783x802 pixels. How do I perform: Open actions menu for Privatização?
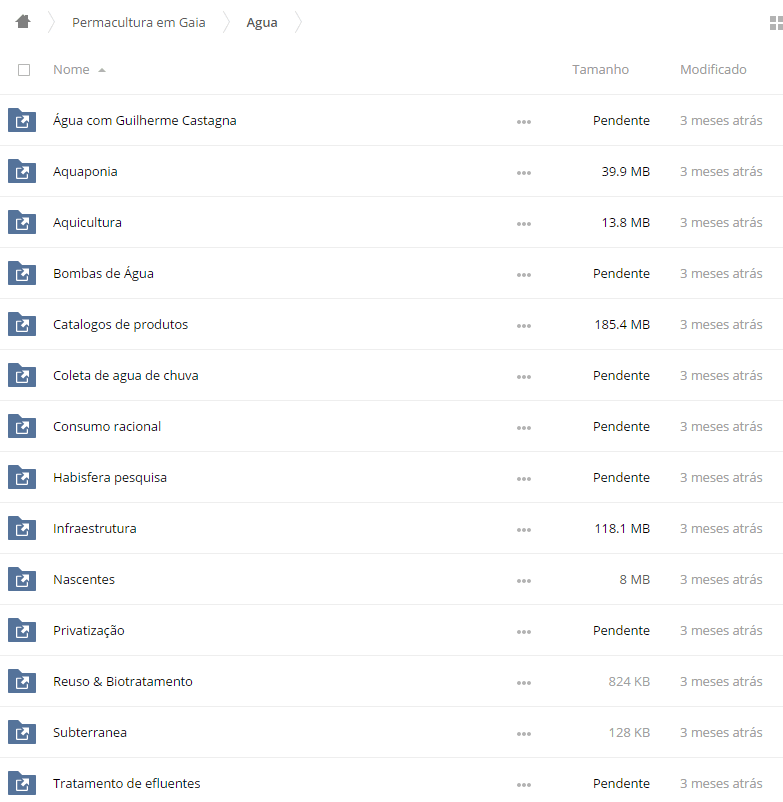524,632
